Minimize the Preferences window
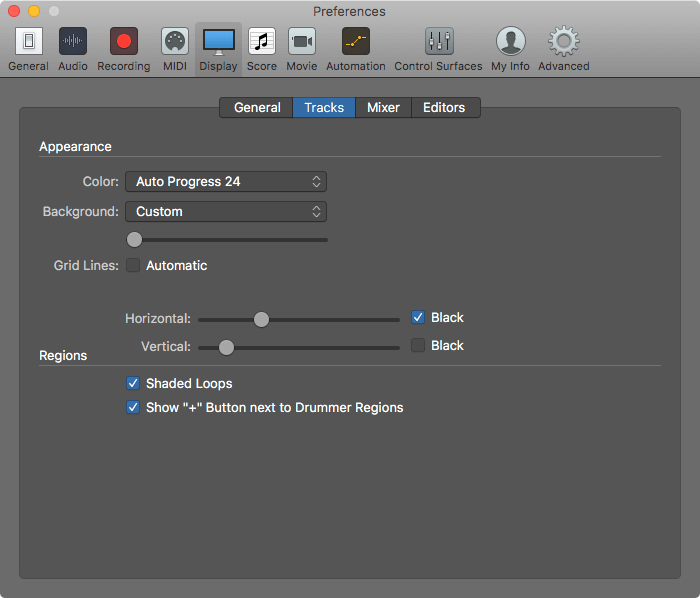700x598 pixels. [34, 11]
